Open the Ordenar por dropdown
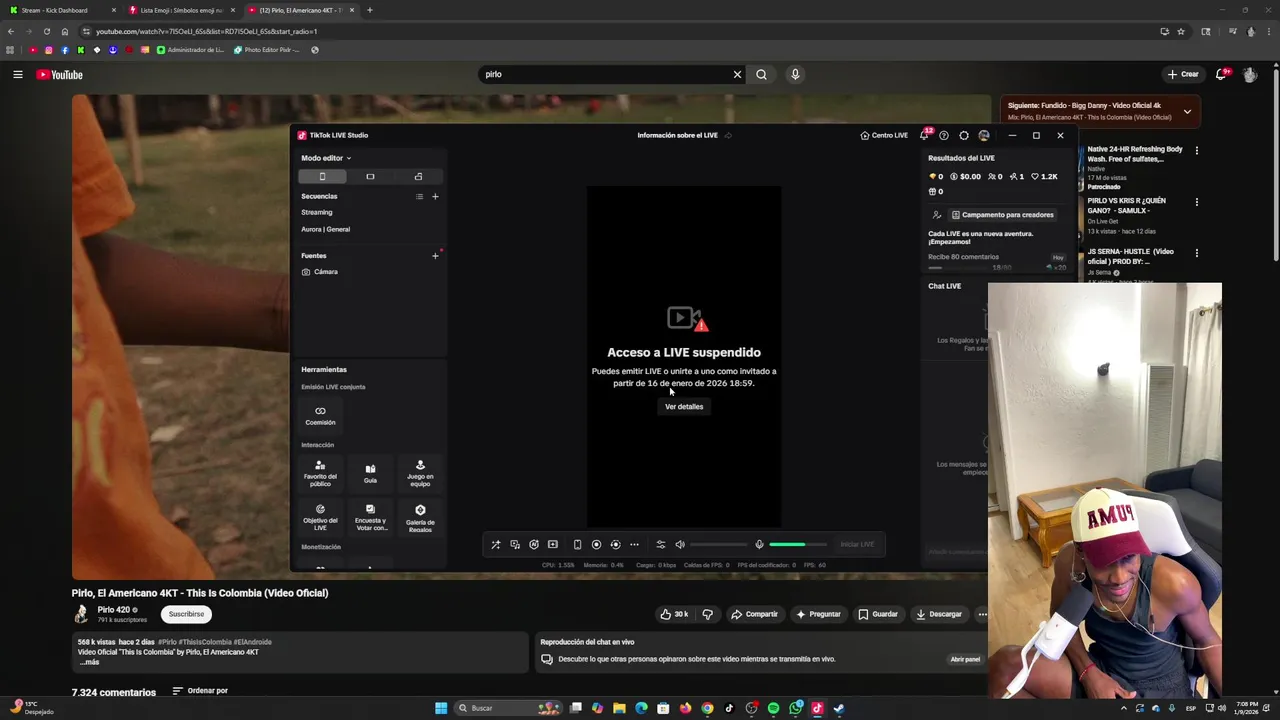The image size is (1280, 720). [200, 691]
